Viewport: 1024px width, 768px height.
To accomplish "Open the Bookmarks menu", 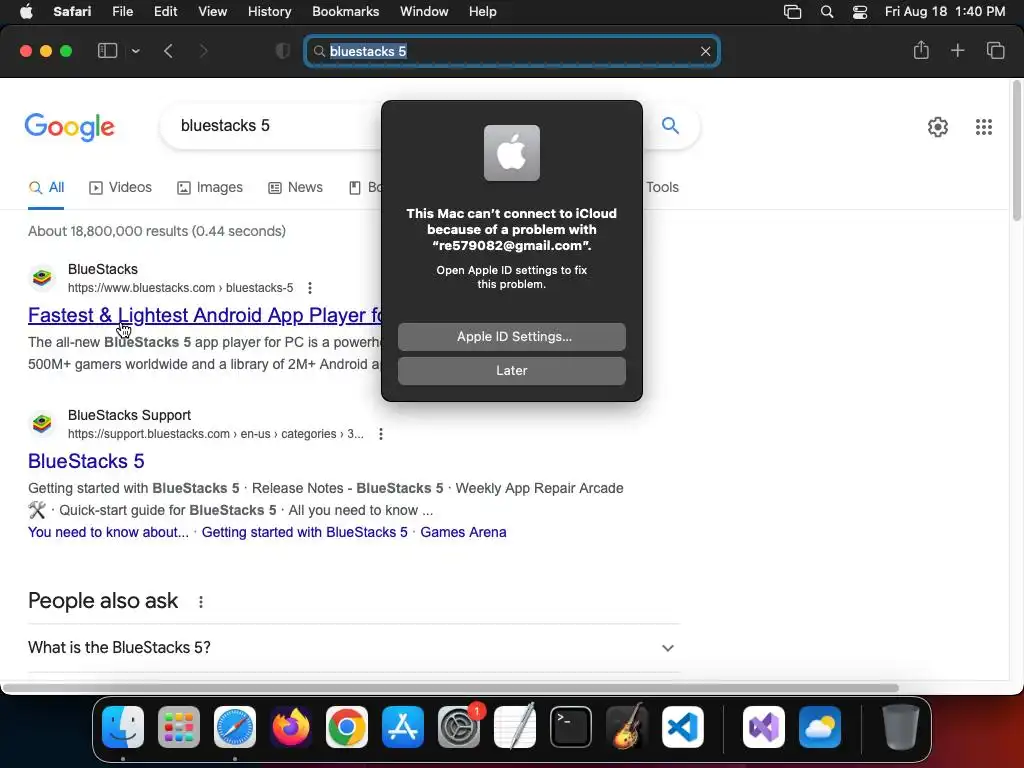I will (345, 12).
